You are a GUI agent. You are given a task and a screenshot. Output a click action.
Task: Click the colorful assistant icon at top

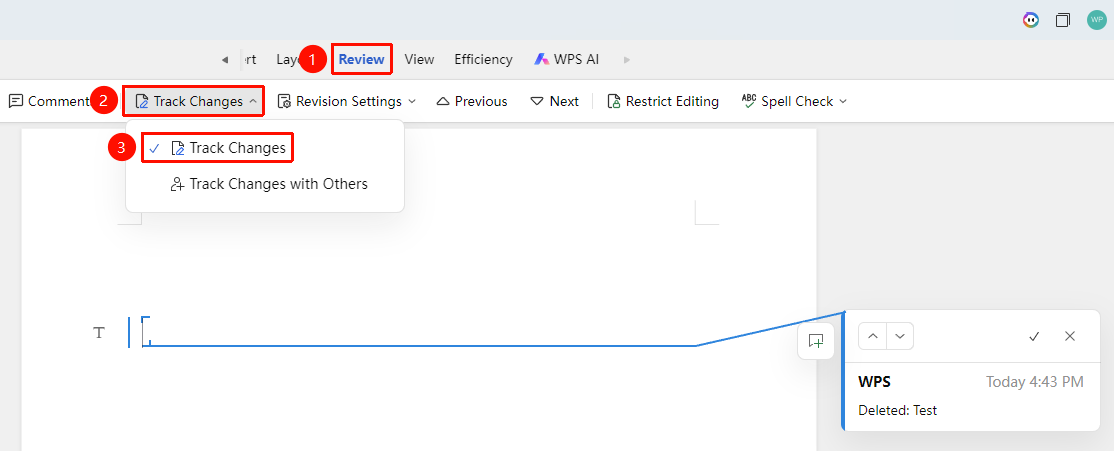(1031, 20)
